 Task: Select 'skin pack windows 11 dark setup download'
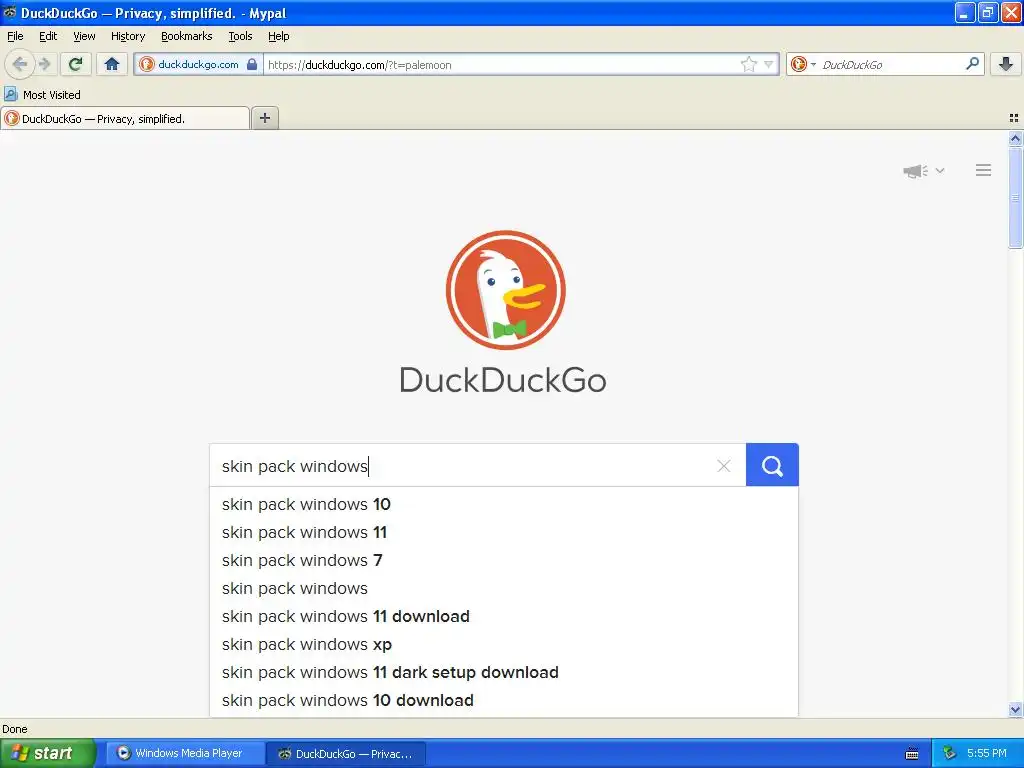504,673
